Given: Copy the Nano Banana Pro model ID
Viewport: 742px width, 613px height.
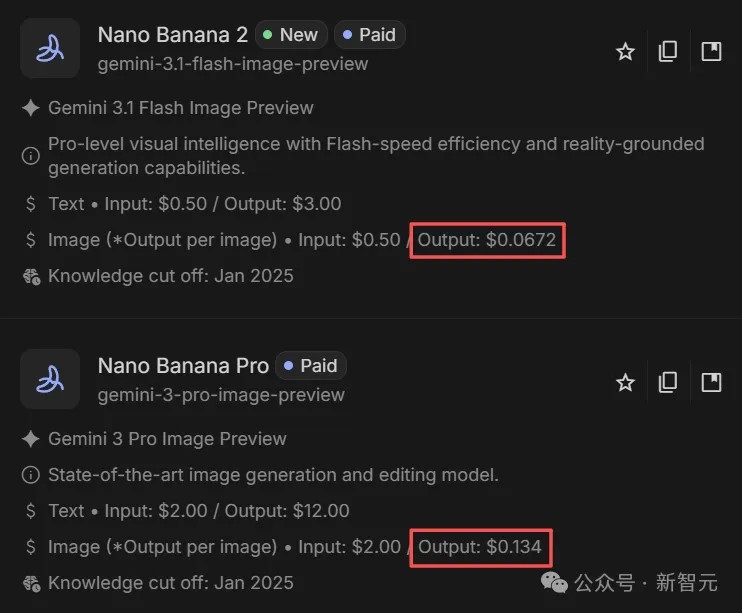Looking at the screenshot, I should pos(668,382).
